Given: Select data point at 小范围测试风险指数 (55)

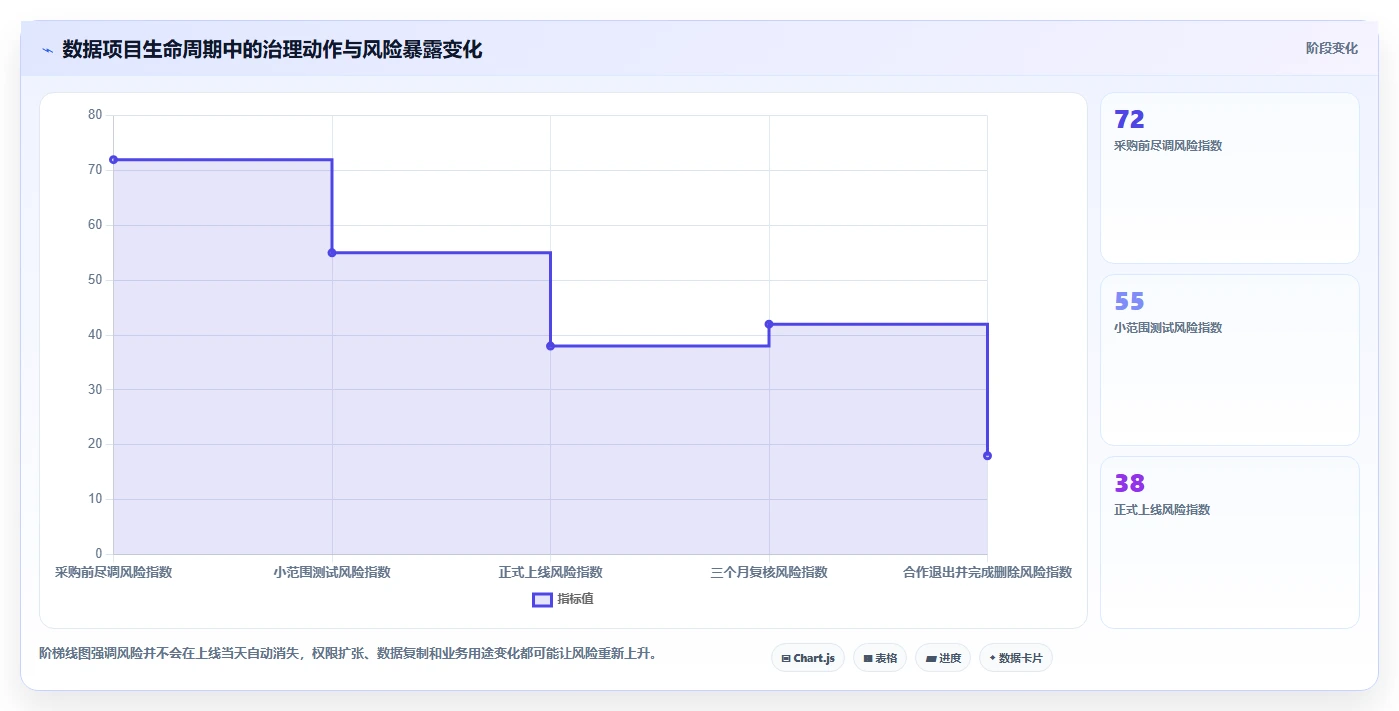Looking at the screenshot, I should point(332,253).
